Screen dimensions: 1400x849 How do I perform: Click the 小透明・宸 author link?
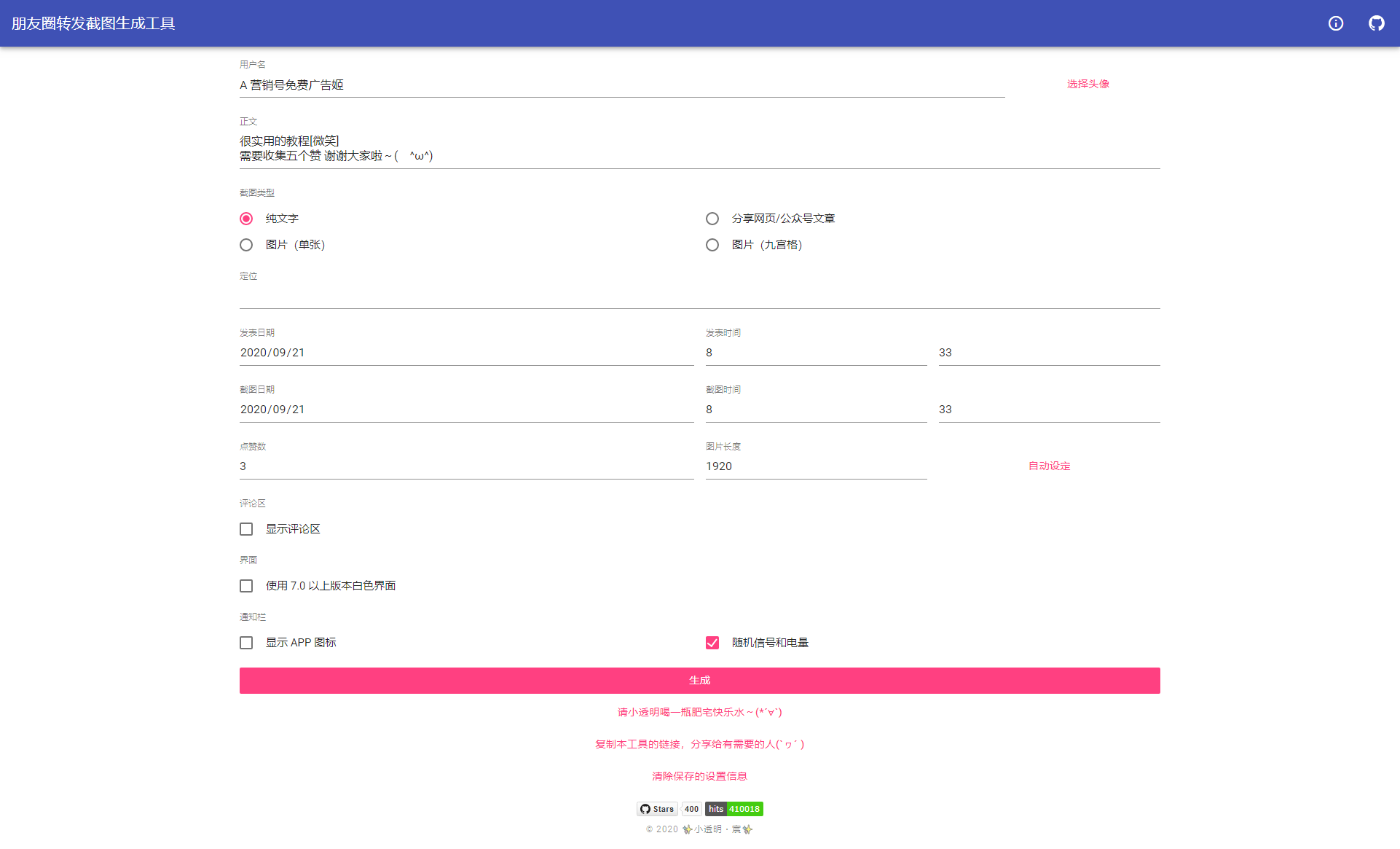pos(717,829)
